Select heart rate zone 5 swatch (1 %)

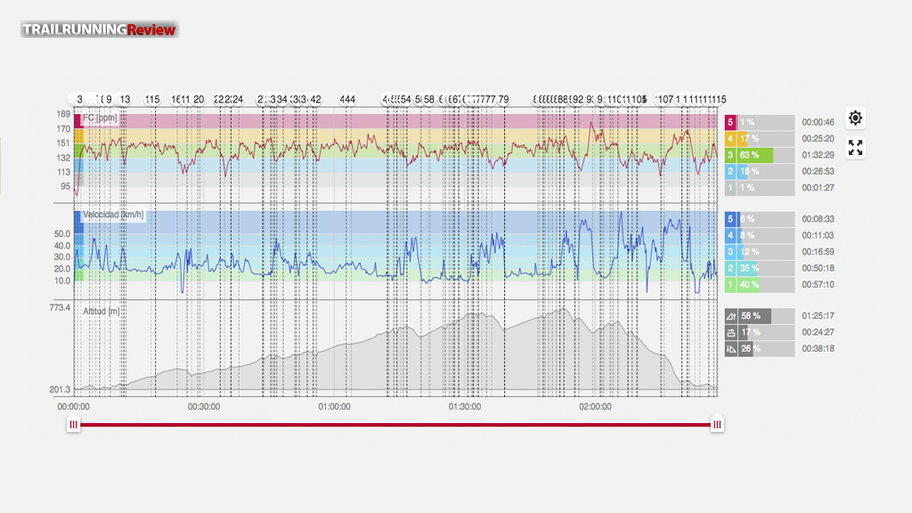coord(731,122)
